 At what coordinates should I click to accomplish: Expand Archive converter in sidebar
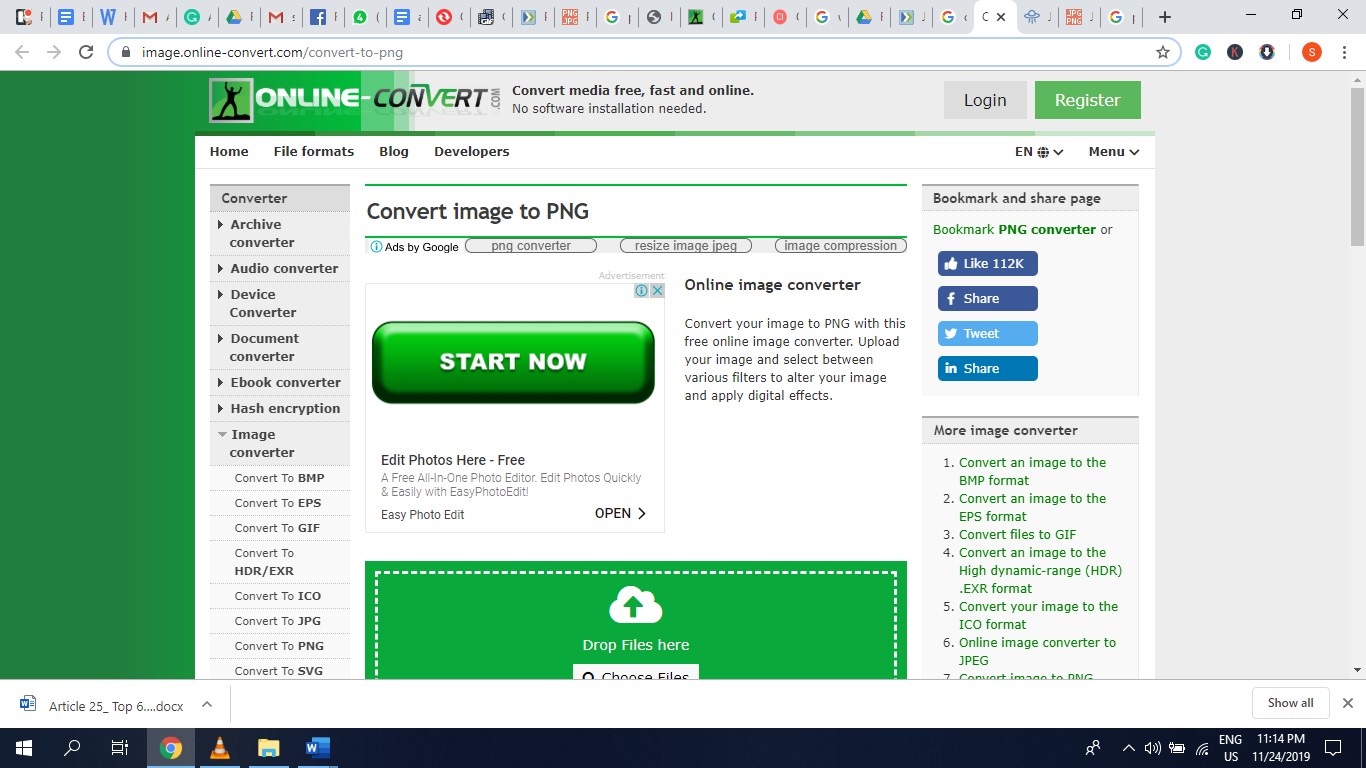point(279,233)
